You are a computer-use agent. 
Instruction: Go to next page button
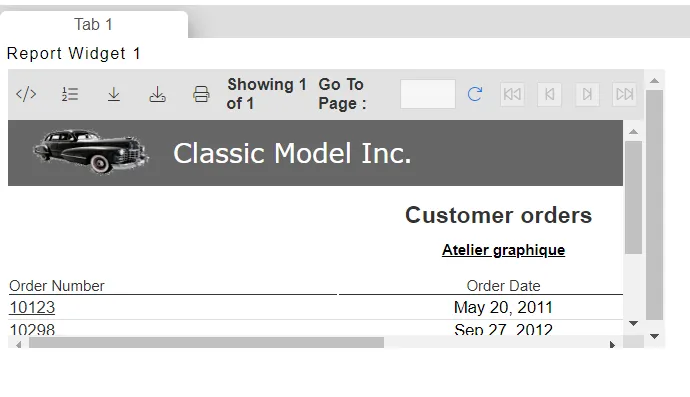[587, 94]
